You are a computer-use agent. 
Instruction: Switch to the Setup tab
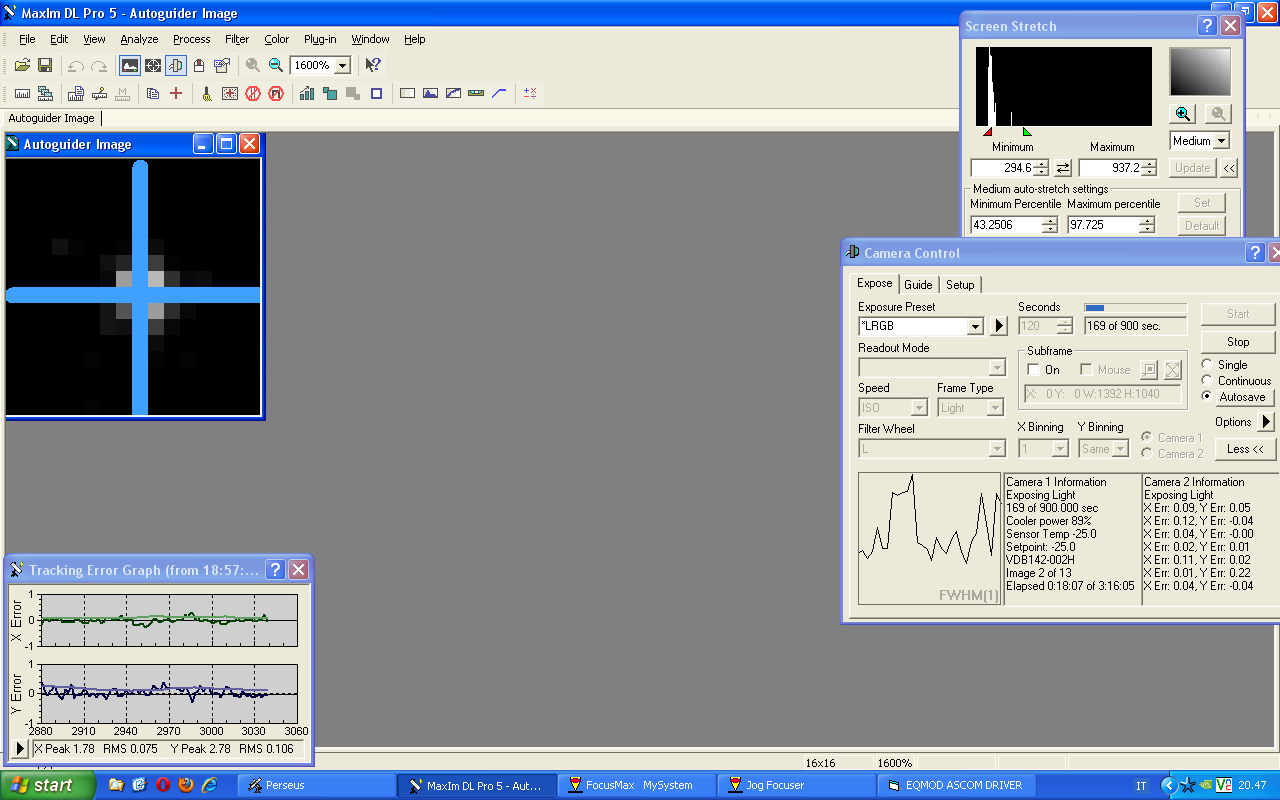tap(960, 285)
